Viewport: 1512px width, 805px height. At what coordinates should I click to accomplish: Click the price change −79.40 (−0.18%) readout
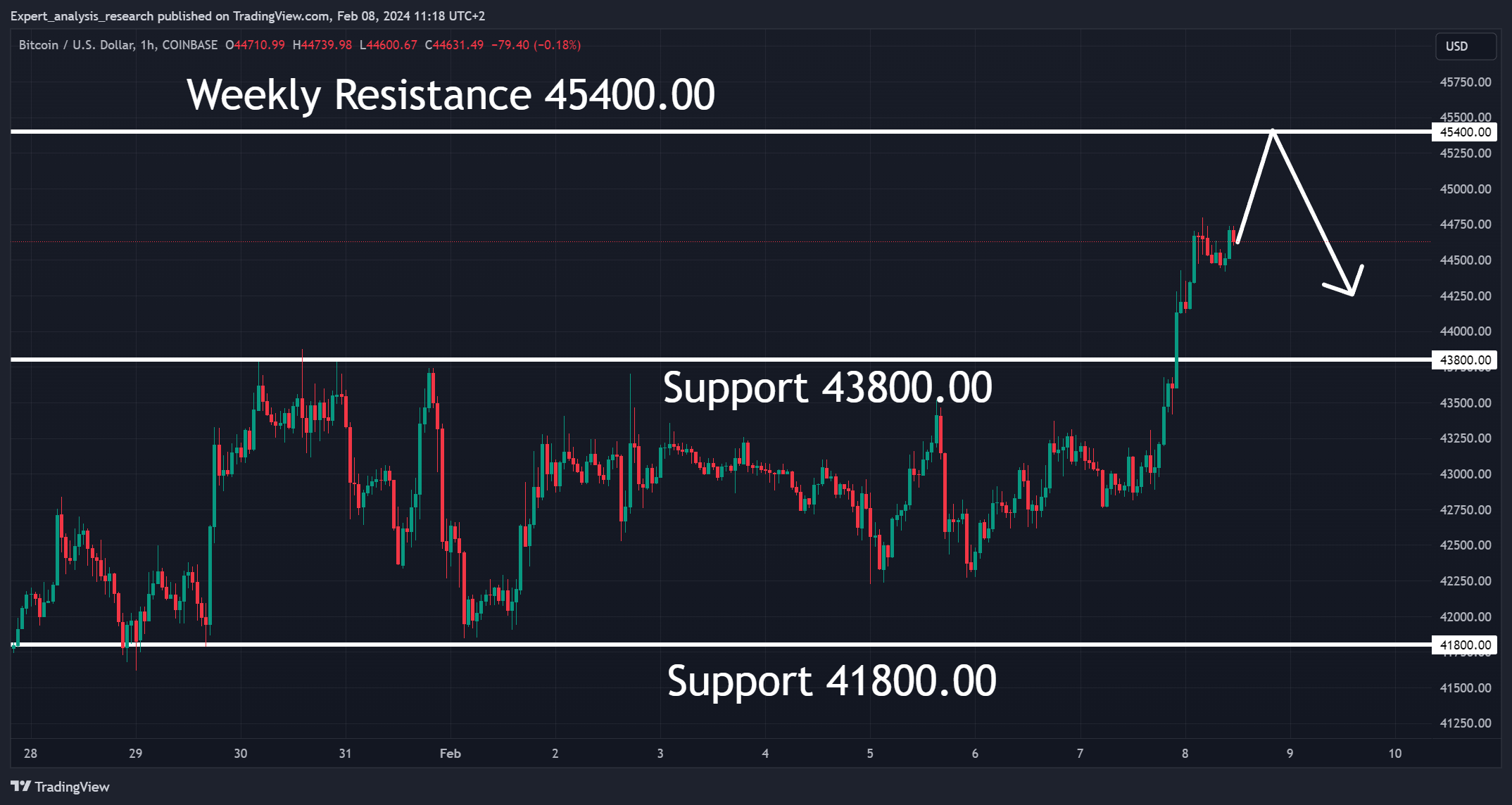(x=536, y=45)
